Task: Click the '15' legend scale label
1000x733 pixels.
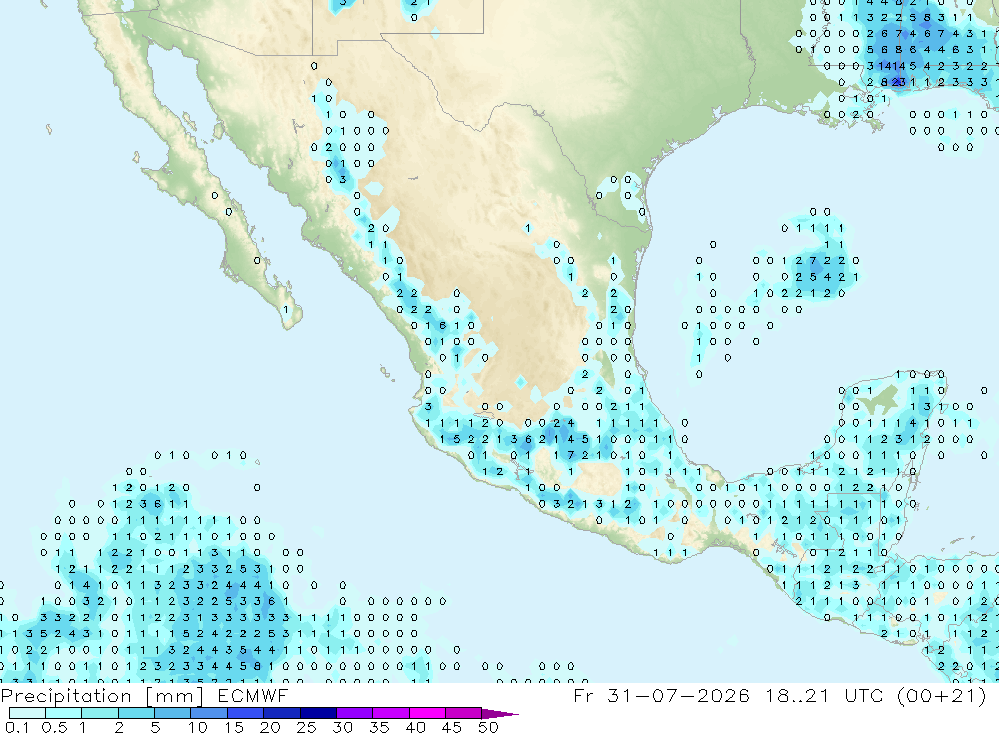Action: click(234, 727)
